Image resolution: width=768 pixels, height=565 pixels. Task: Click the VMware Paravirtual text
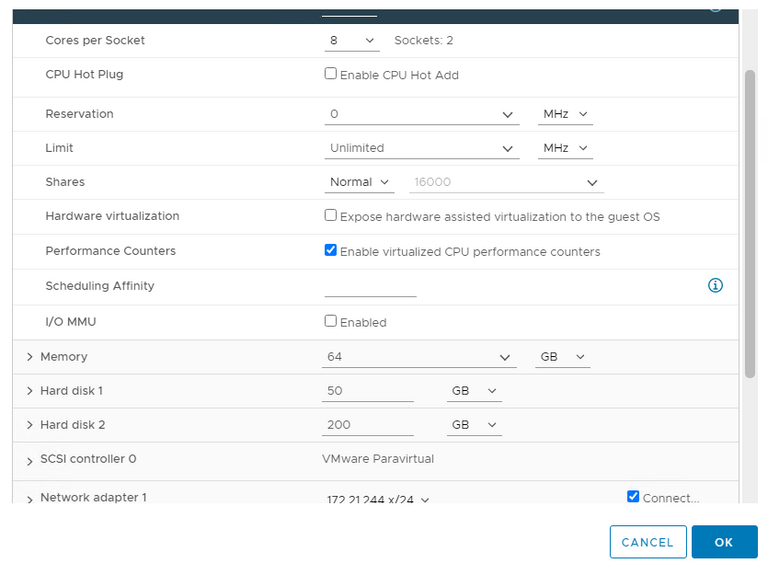378,459
